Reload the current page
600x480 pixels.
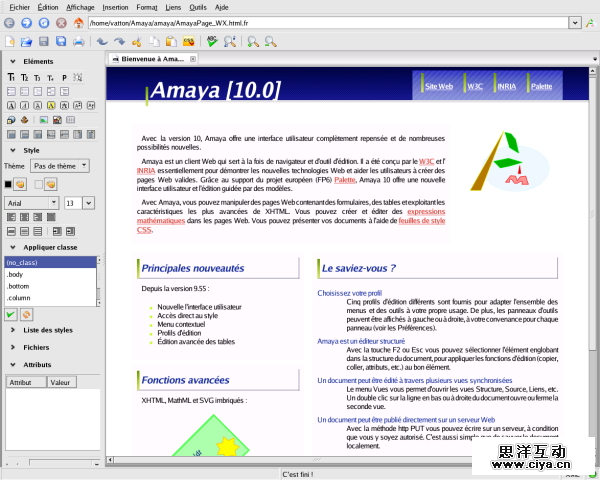coord(44,23)
